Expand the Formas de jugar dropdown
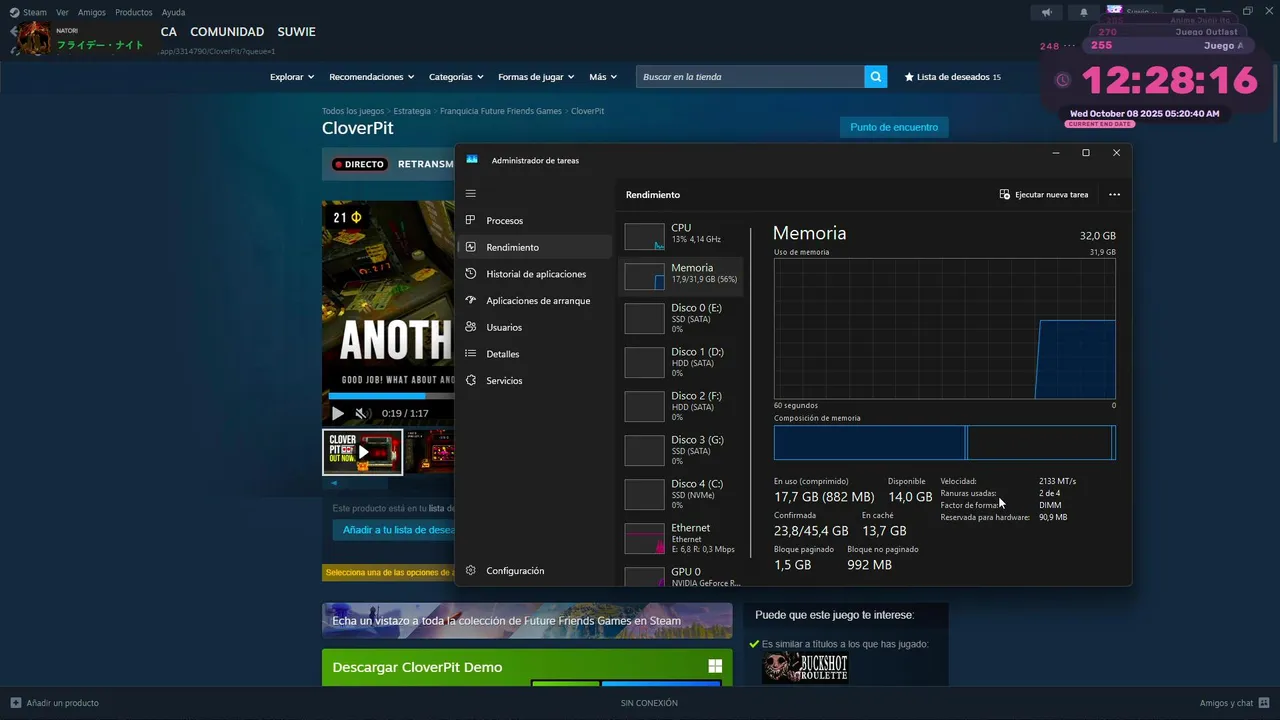 click(x=536, y=77)
